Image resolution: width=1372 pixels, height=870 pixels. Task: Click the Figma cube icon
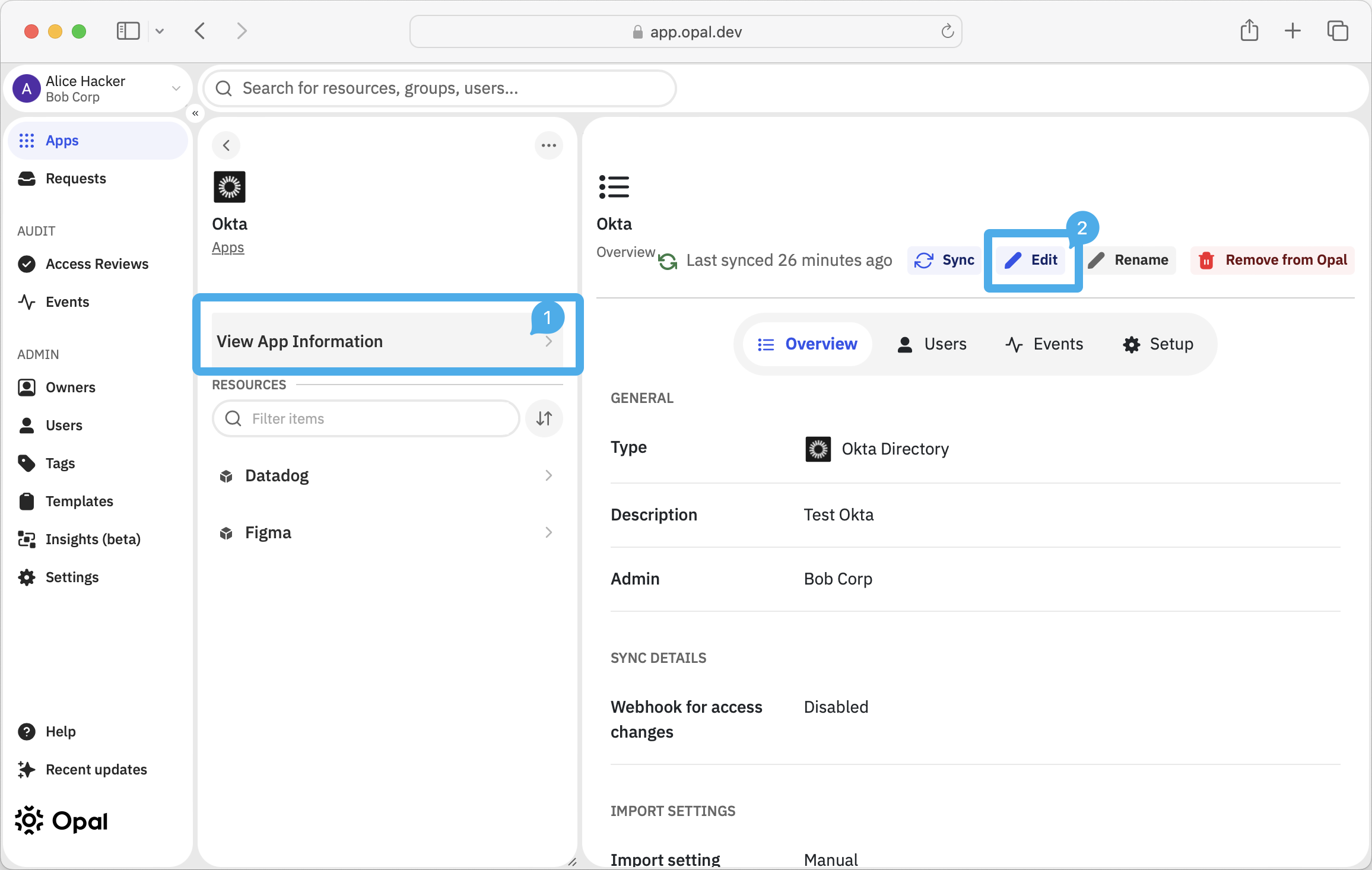[226, 533]
